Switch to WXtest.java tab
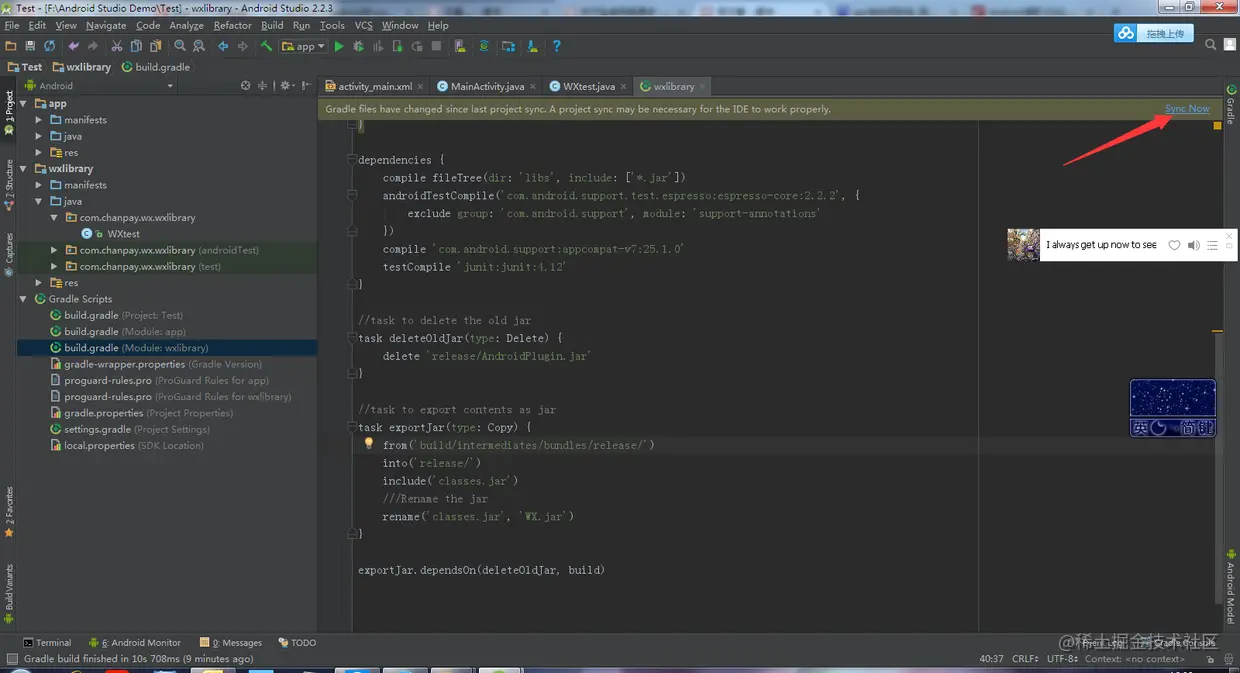The width and height of the screenshot is (1240, 673). coord(589,86)
